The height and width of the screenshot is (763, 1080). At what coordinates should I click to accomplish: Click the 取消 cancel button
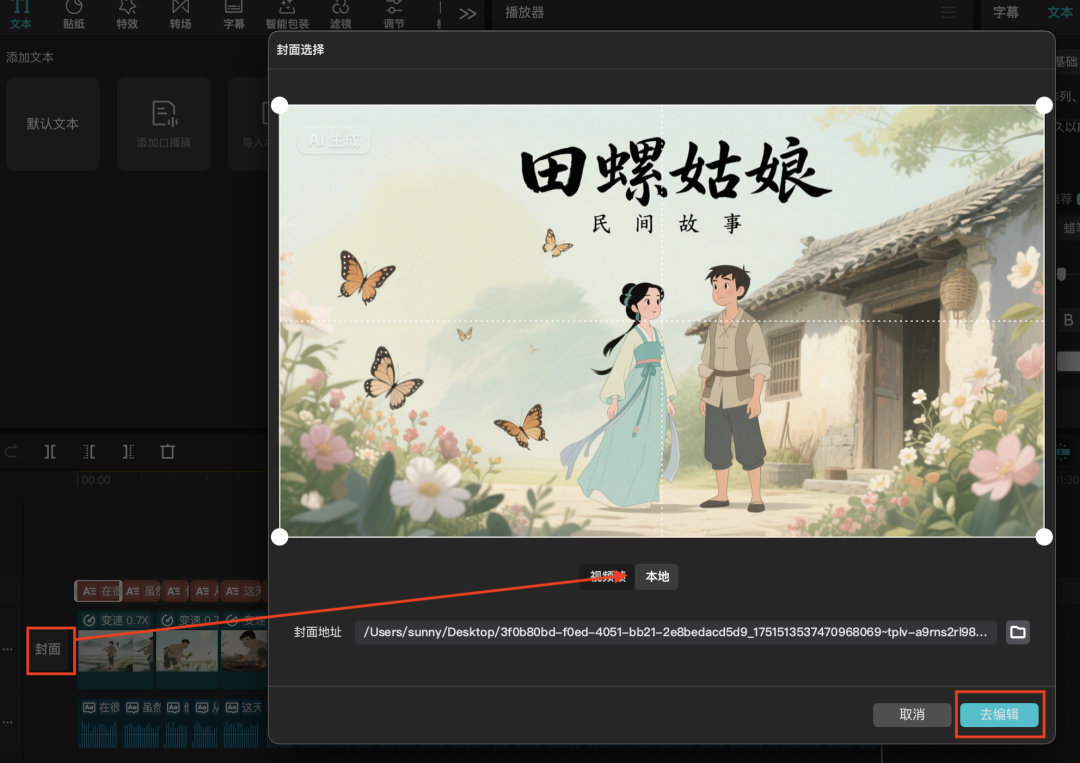tap(912, 715)
